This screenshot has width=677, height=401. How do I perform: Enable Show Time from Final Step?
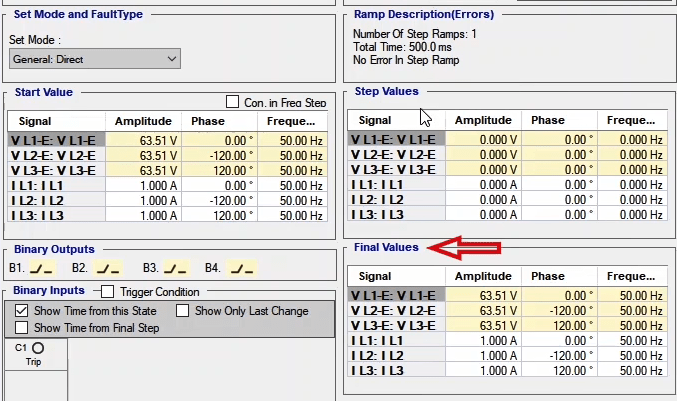pos(22,327)
